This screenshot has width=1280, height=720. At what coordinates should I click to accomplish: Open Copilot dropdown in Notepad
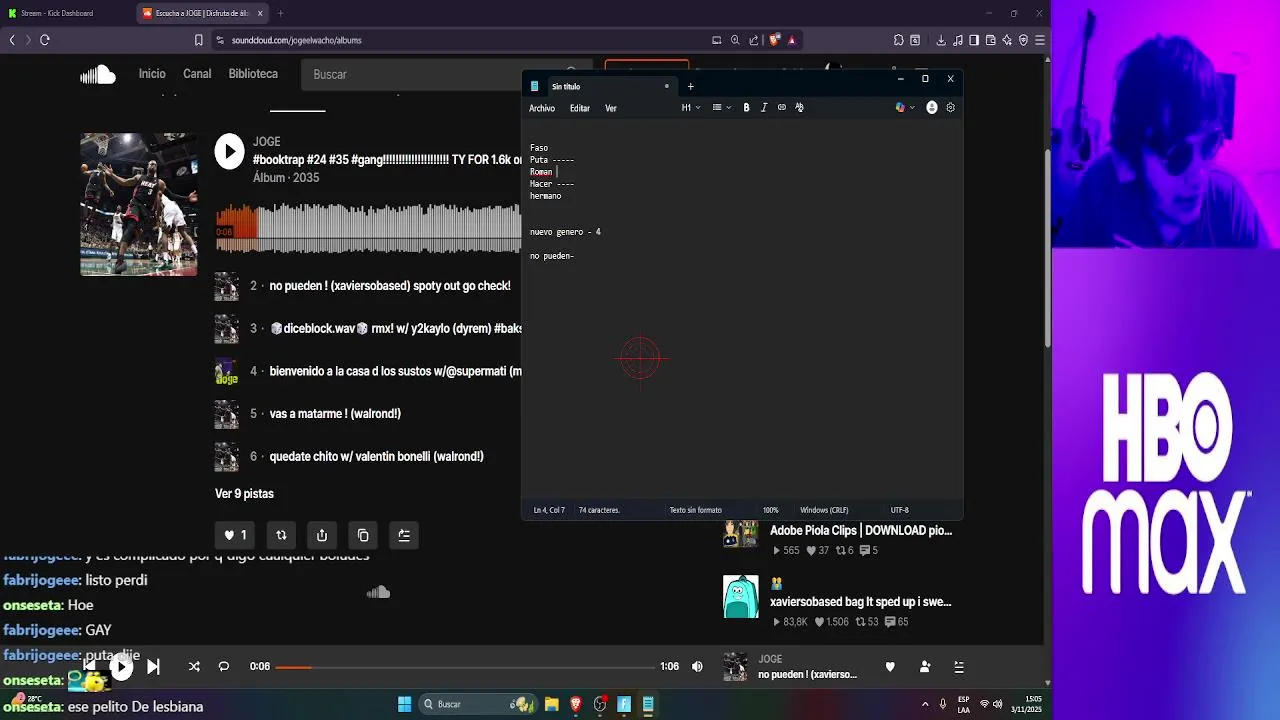905,108
